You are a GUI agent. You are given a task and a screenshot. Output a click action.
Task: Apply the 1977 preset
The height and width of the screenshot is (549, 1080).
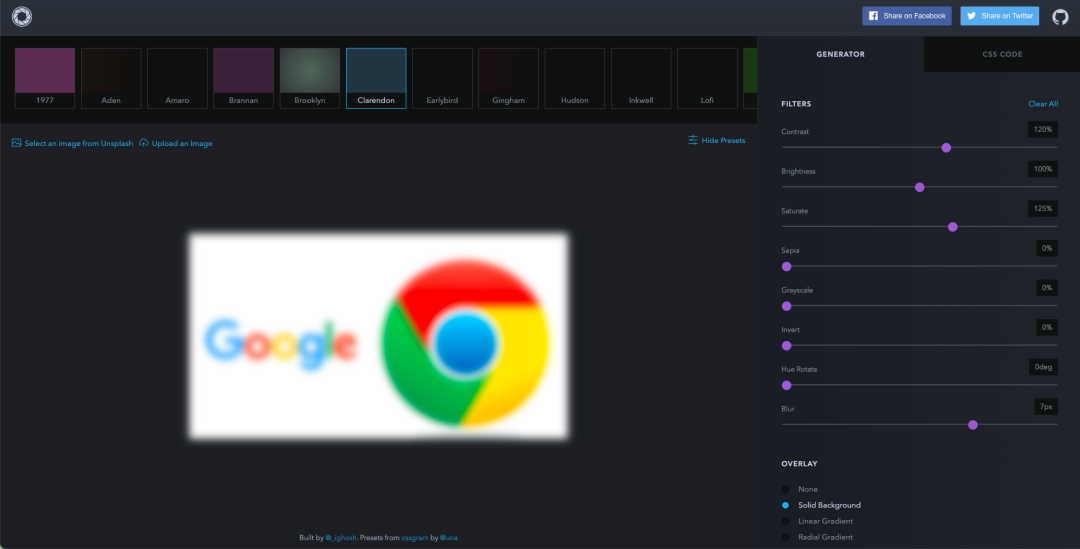pos(45,79)
